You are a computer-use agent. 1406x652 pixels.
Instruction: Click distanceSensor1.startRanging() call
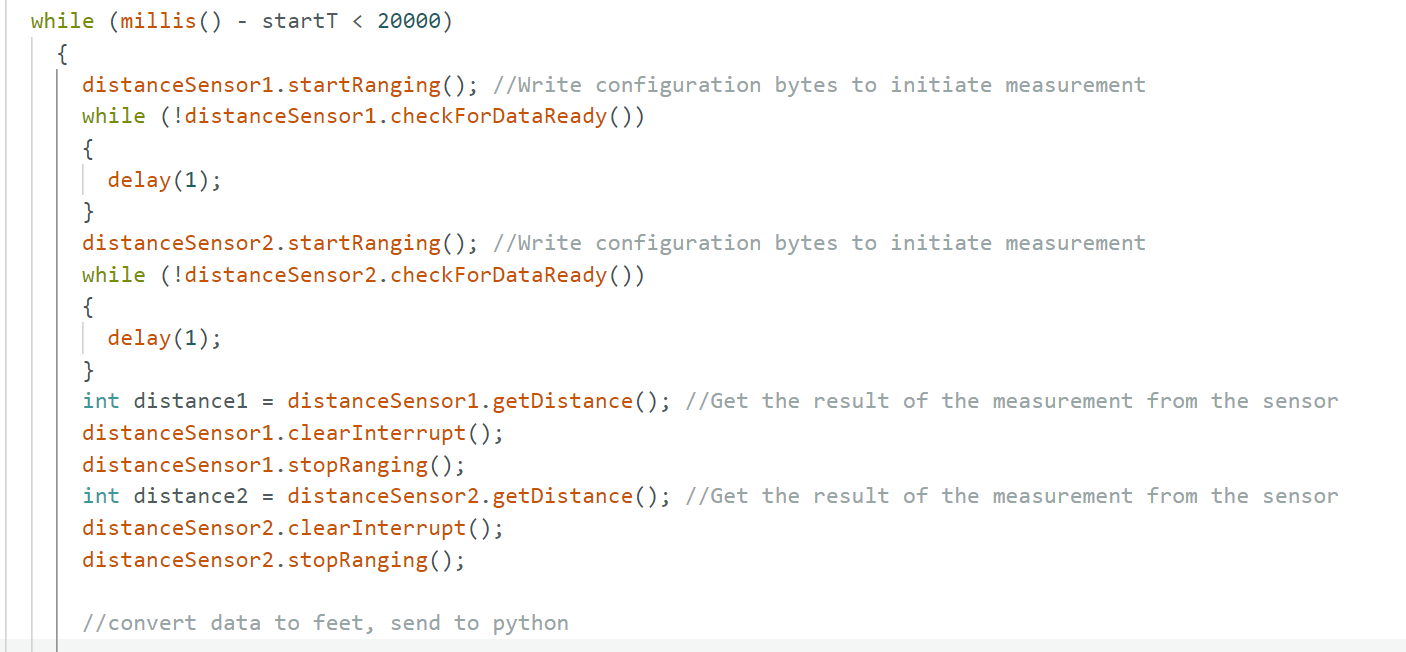click(x=274, y=85)
